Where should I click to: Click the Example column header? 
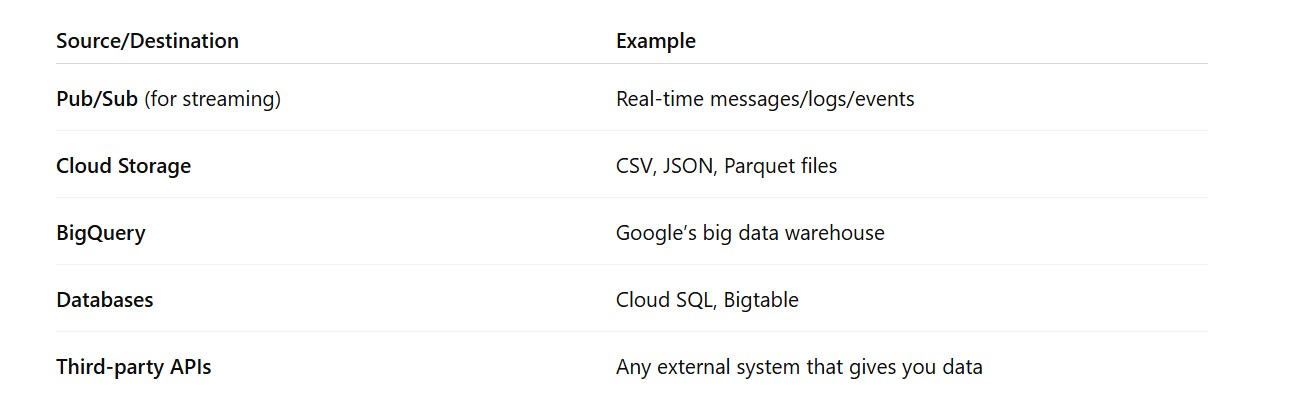[655, 41]
